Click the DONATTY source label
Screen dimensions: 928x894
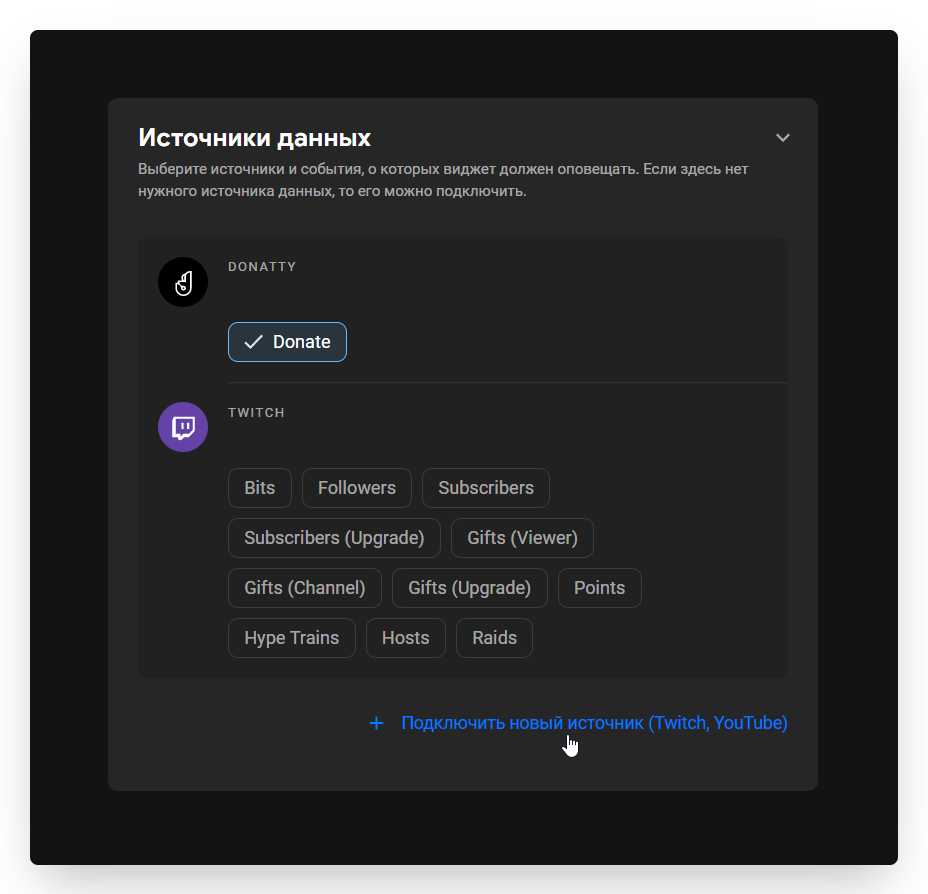[262, 267]
